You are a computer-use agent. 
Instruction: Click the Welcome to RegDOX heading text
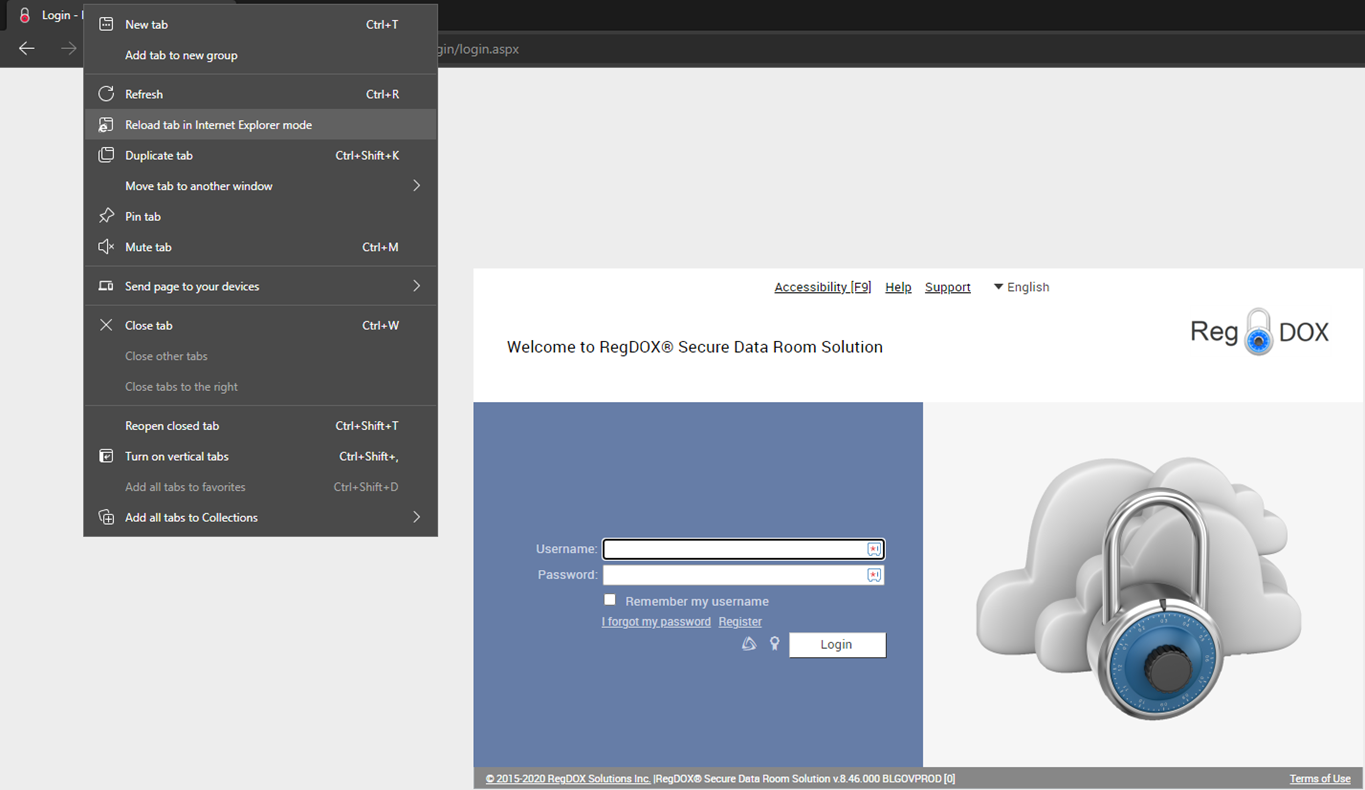point(694,347)
